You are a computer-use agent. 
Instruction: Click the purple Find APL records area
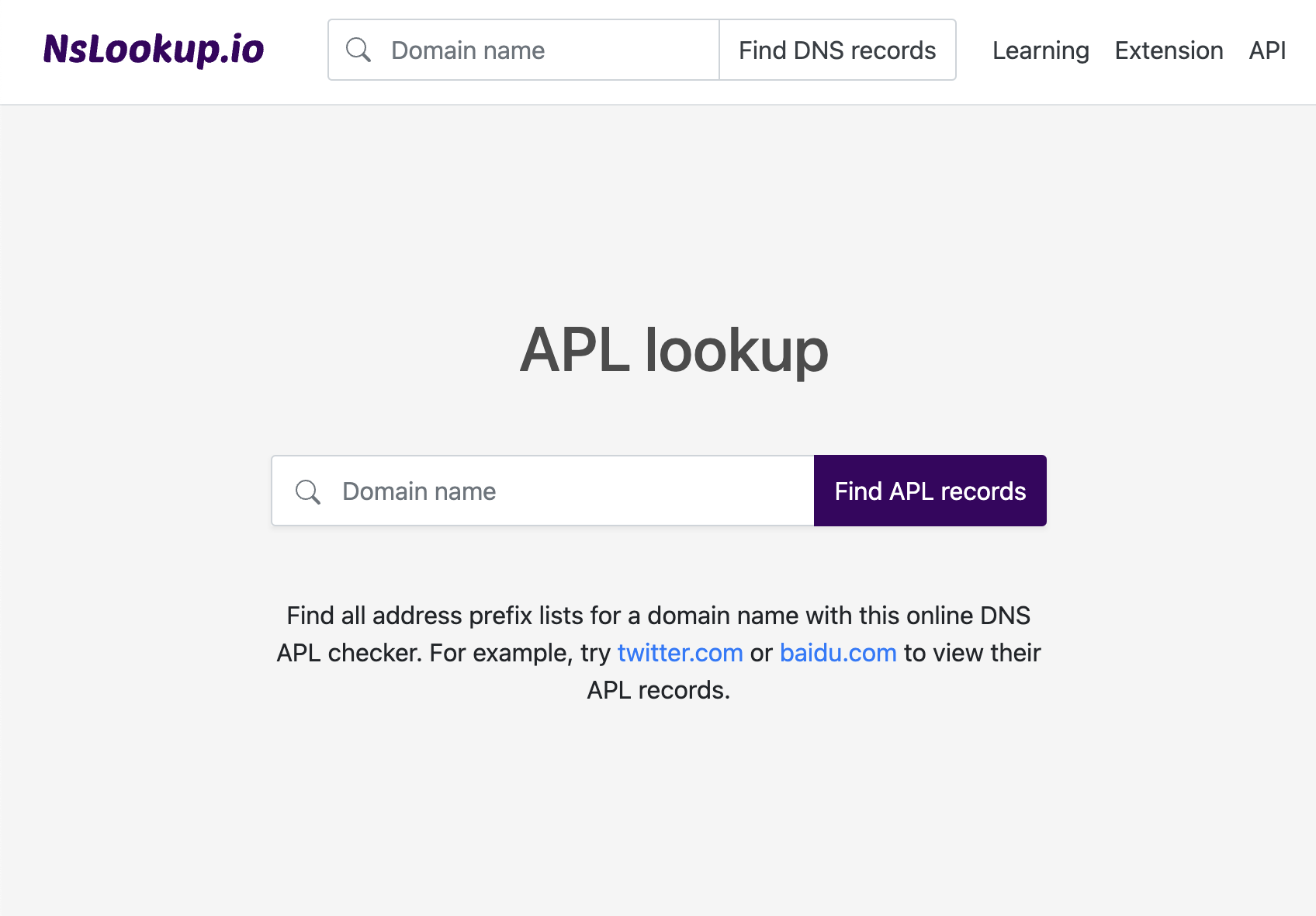click(x=929, y=491)
